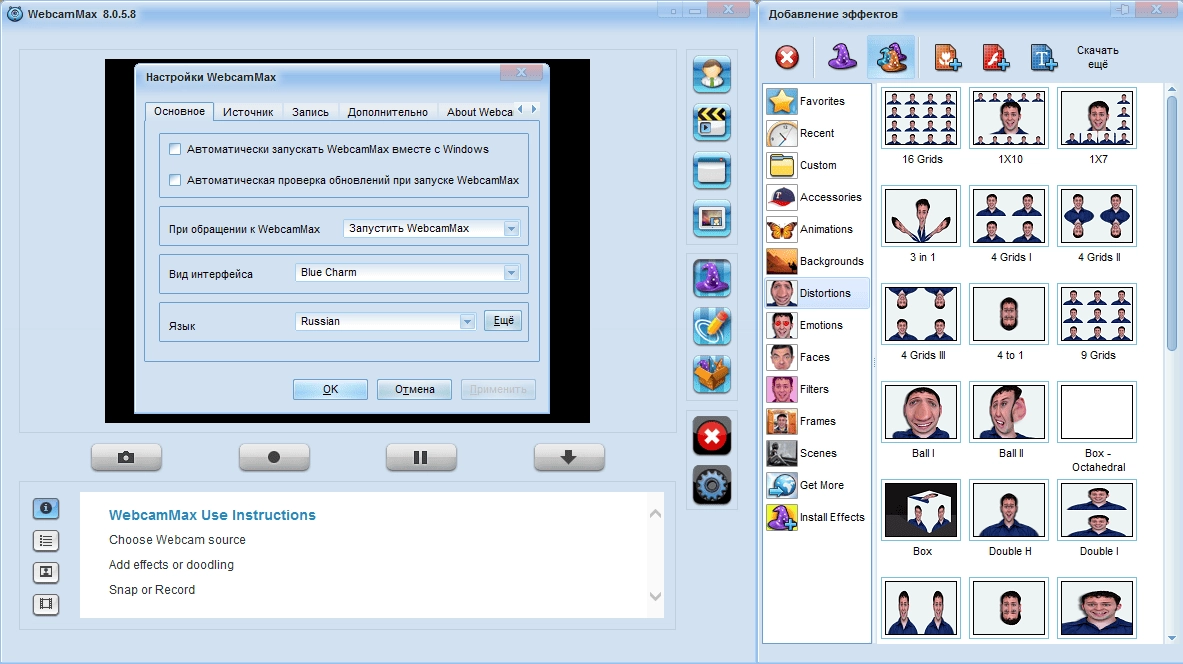Click Скачать ещё to download more effects
The height and width of the screenshot is (664, 1183).
1098,57
